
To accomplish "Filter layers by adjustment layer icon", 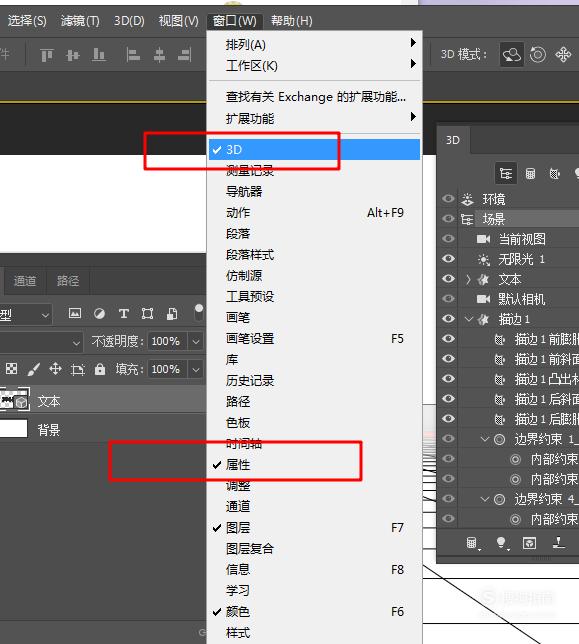I will (99, 314).
